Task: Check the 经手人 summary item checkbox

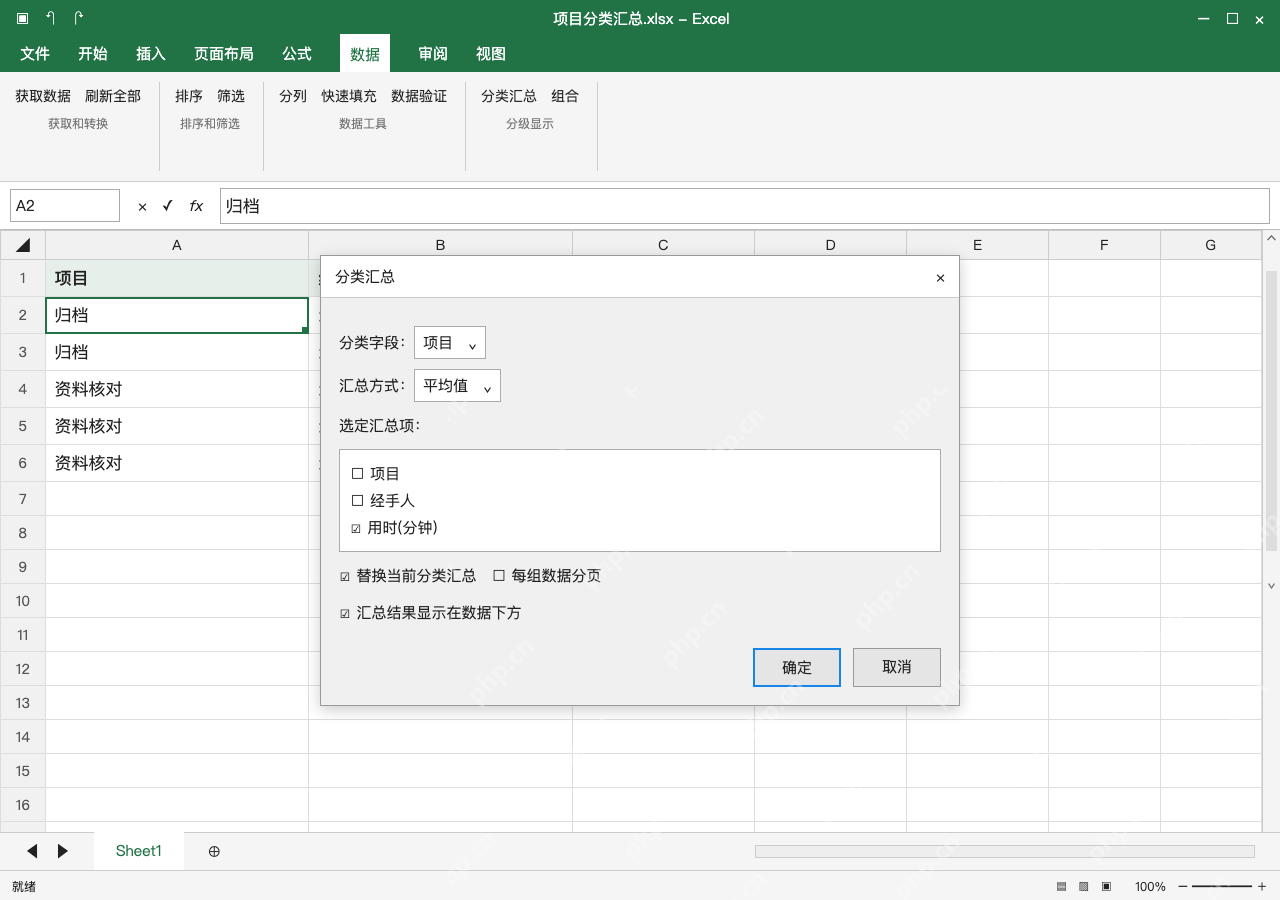Action: (358, 501)
